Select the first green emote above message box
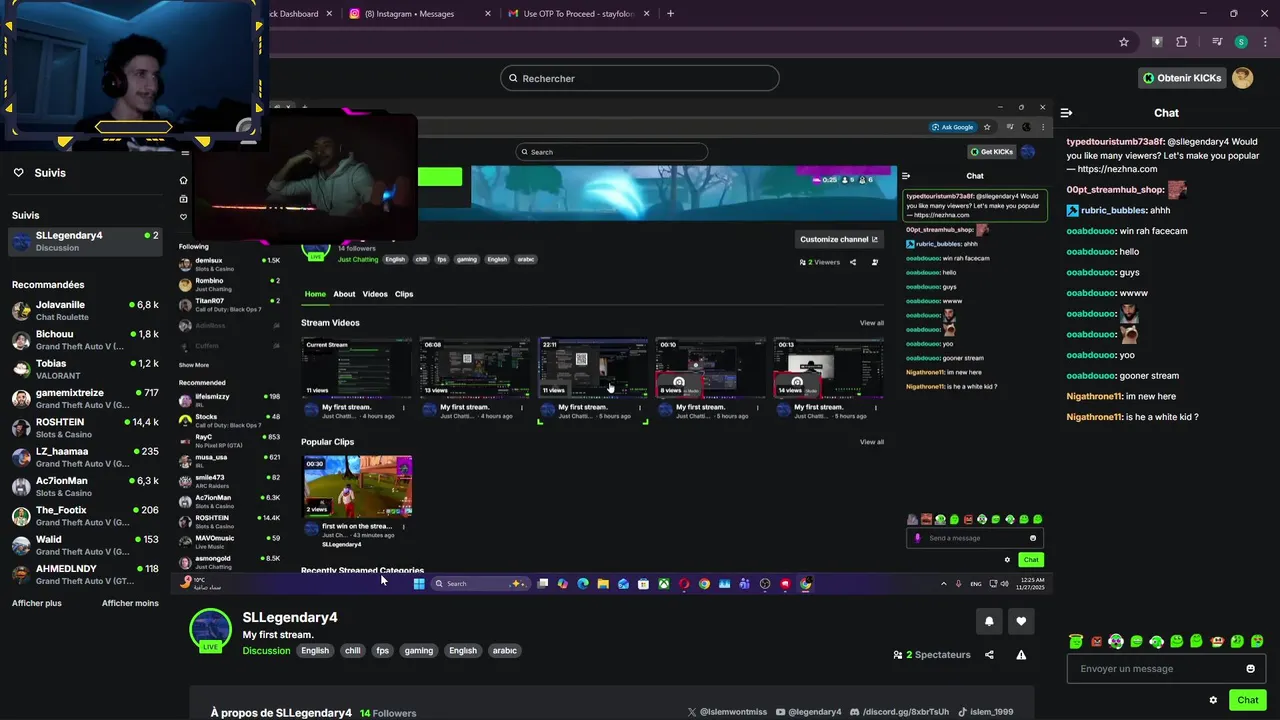 (x=1076, y=641)
